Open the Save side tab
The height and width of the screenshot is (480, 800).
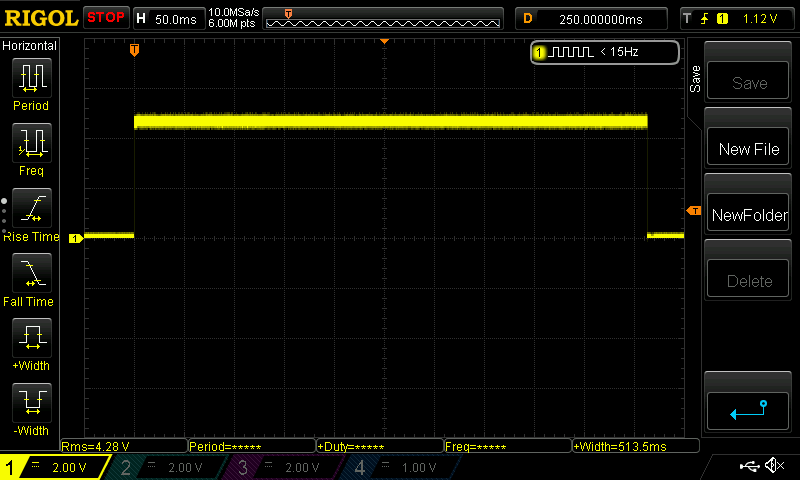coord(694,80)
